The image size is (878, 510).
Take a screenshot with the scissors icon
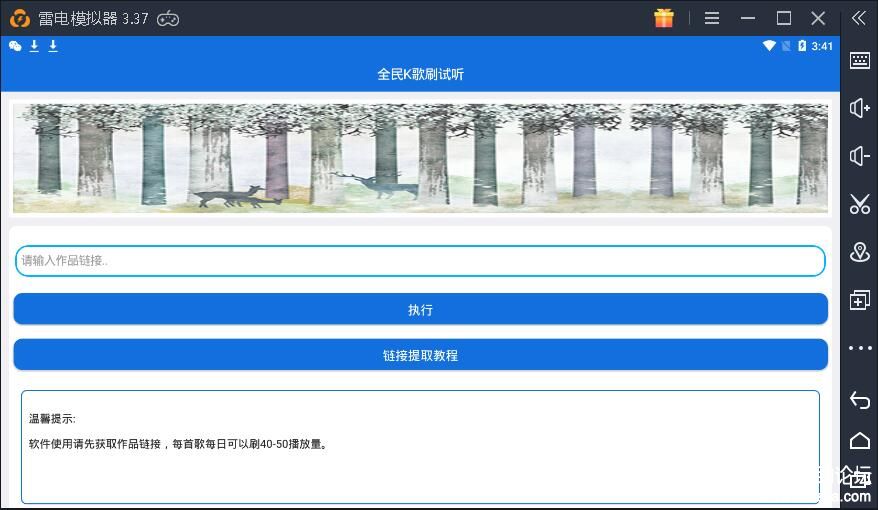click(x=860, y=204)
